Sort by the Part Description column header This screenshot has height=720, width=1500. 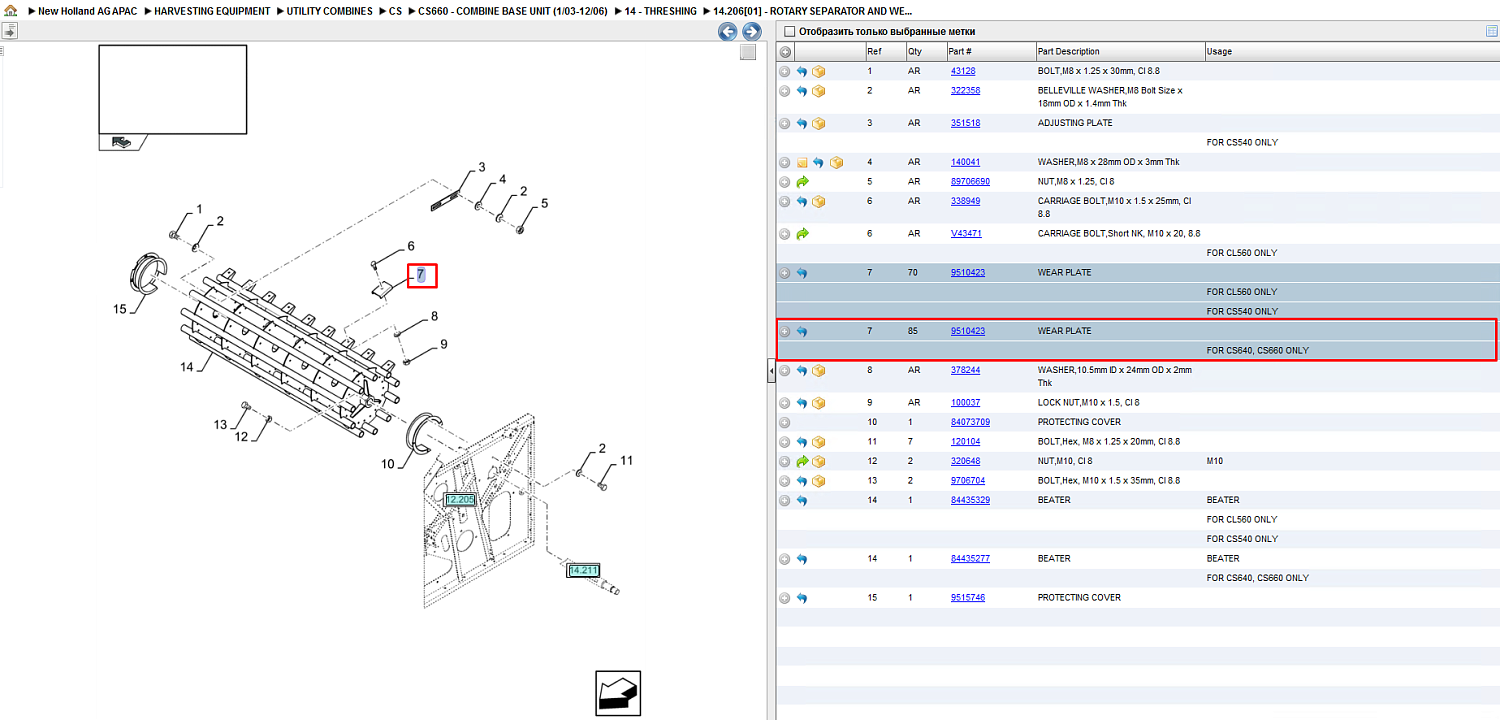[x=1120, y=51]
